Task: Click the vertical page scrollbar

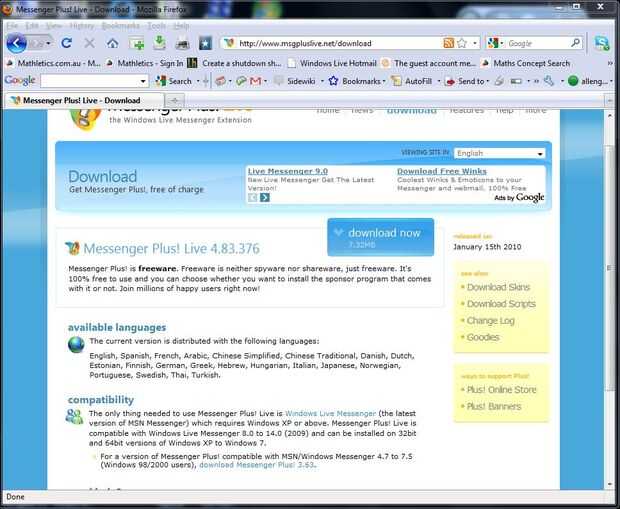Action: pos(609,269)
